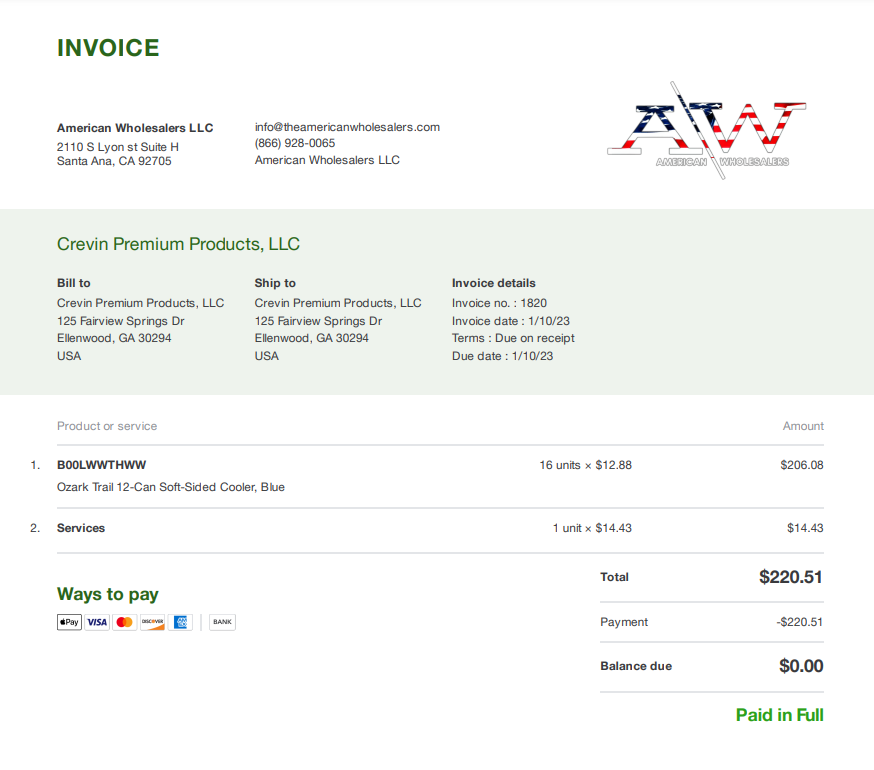The image size is (874, 770).
Task: Click the American Express card icon
Action: [x=180, y=622]
